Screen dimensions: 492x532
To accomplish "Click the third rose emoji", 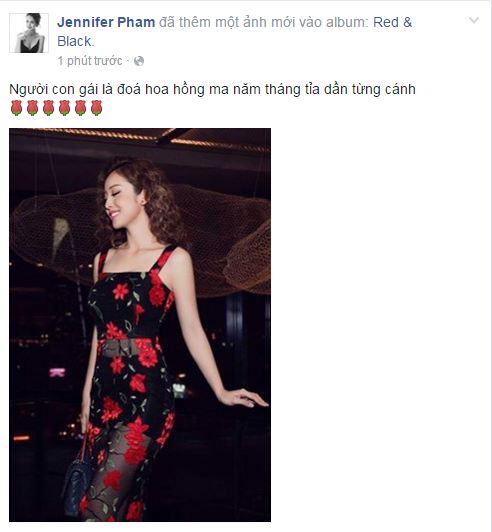I will tap(48, 108).
